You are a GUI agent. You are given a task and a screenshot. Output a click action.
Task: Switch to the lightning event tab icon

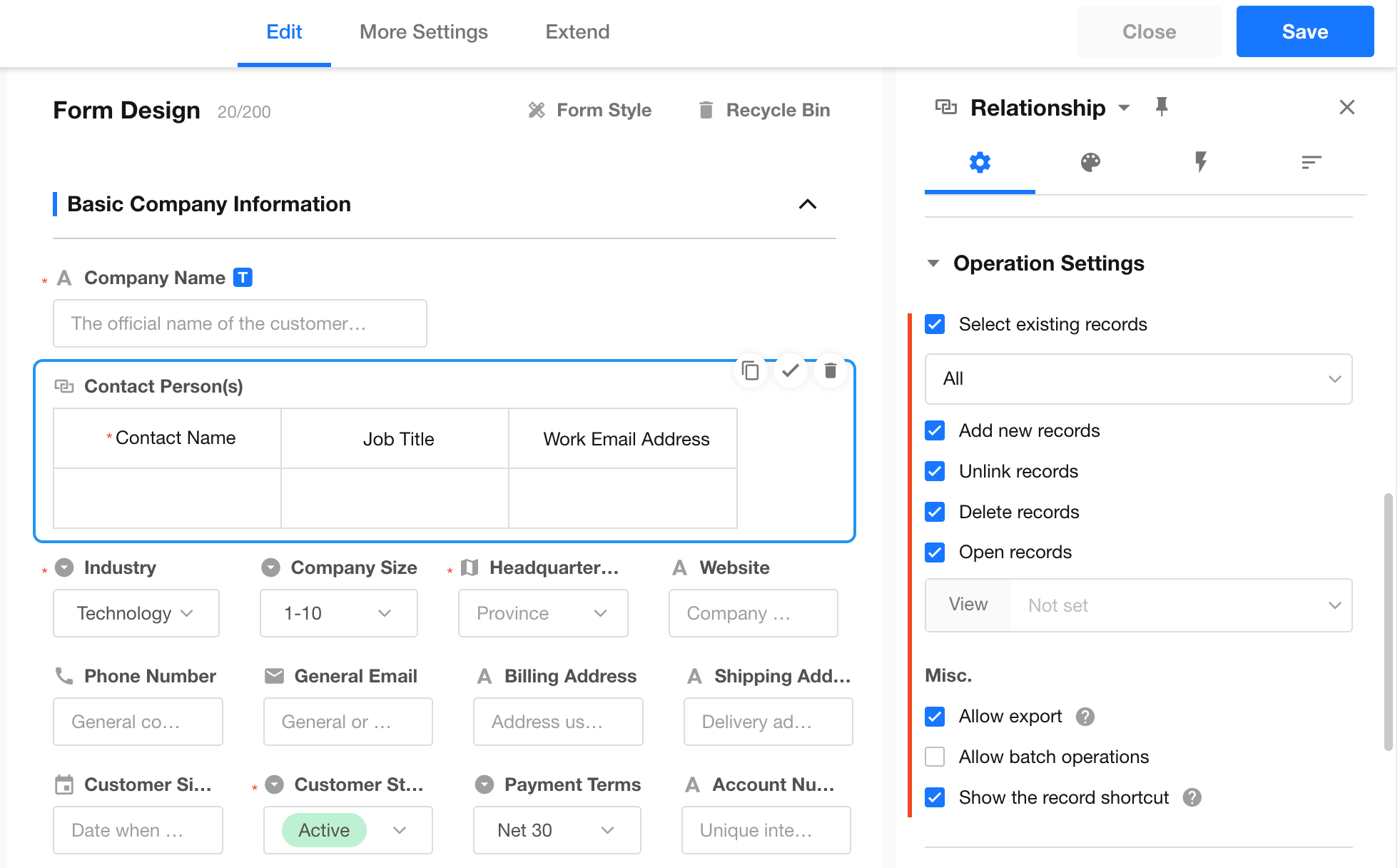pyautogui.click(x=1200, y=163)
